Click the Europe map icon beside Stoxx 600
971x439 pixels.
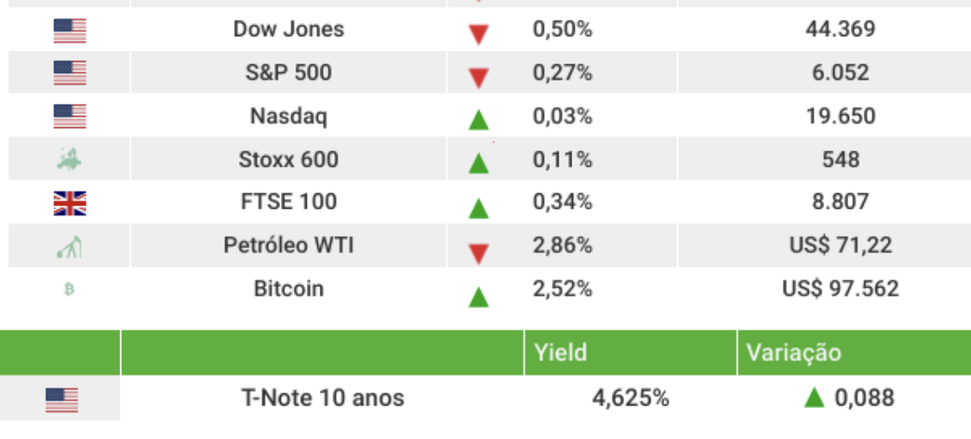pyautogui.click(x=70, y=160)
